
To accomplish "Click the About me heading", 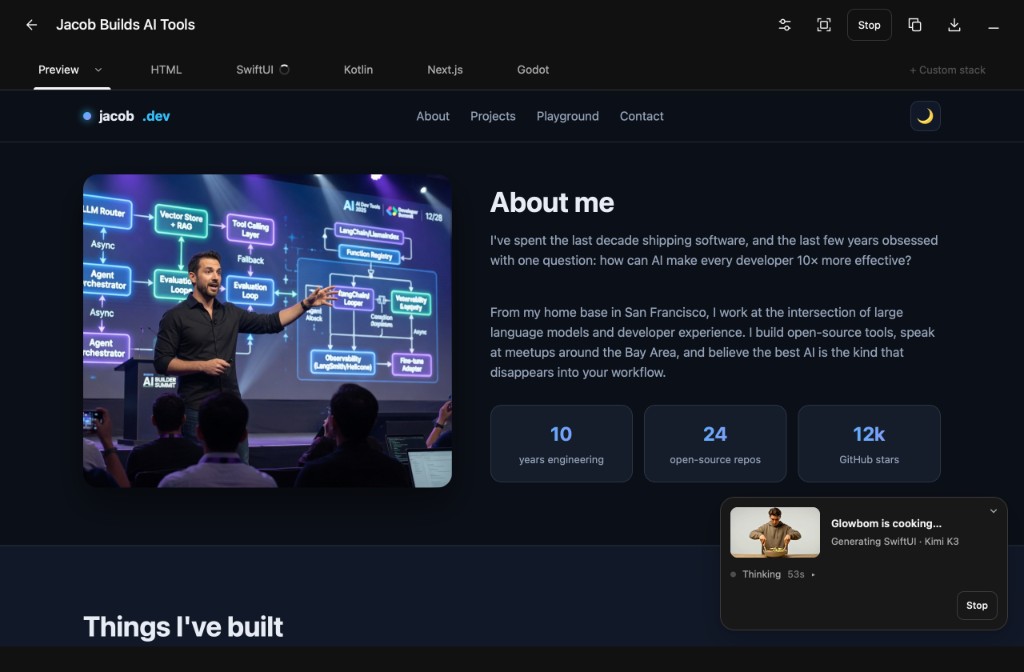I will 552,202.
